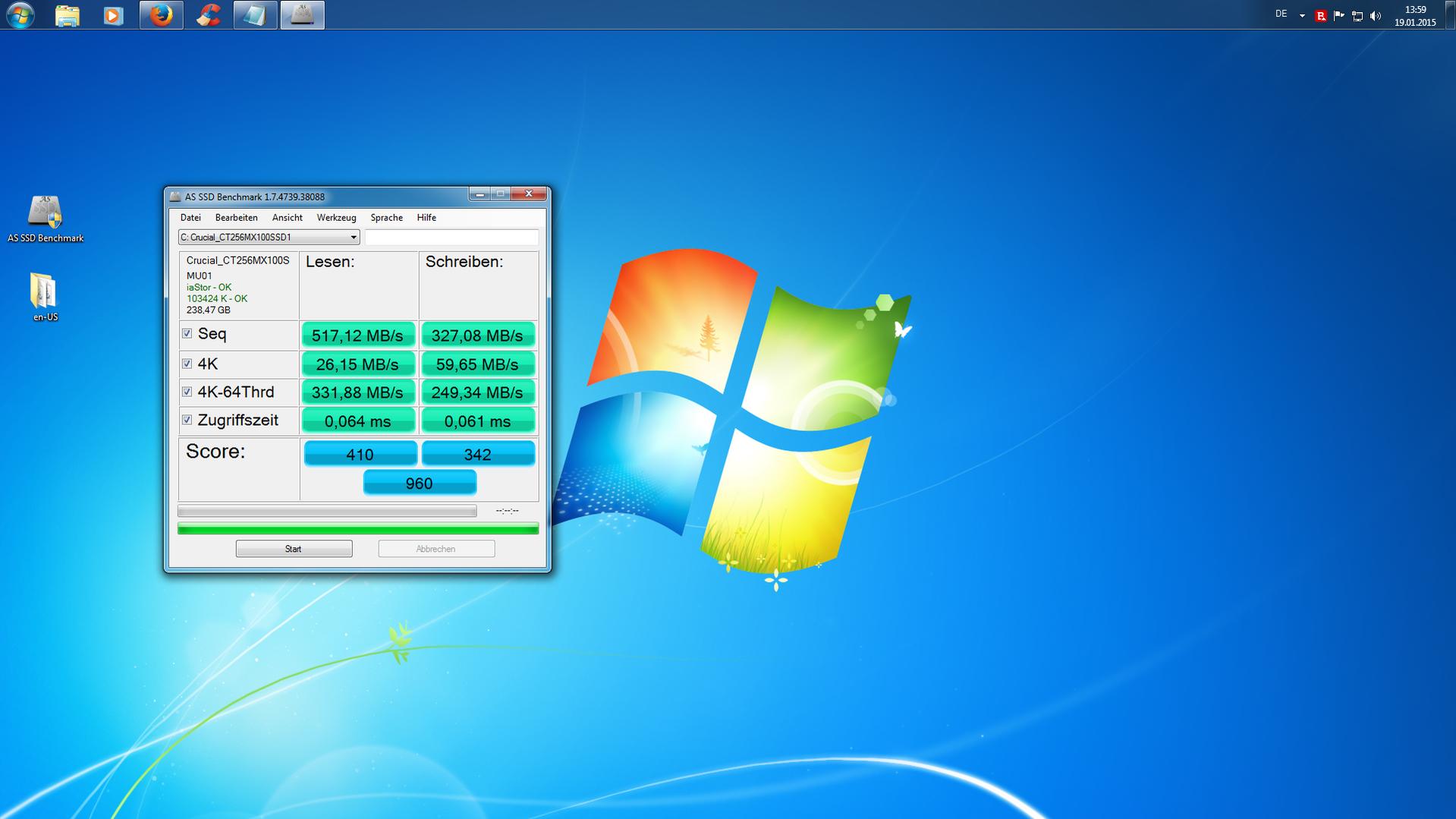
Task: Click the MU01 firmware text
Action: click(x=200, y=276)
